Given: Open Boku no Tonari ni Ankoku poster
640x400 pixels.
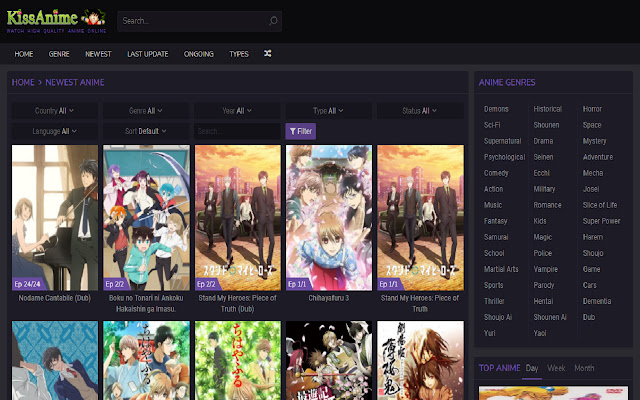Looking at the screenshot, I should [146, 218].
